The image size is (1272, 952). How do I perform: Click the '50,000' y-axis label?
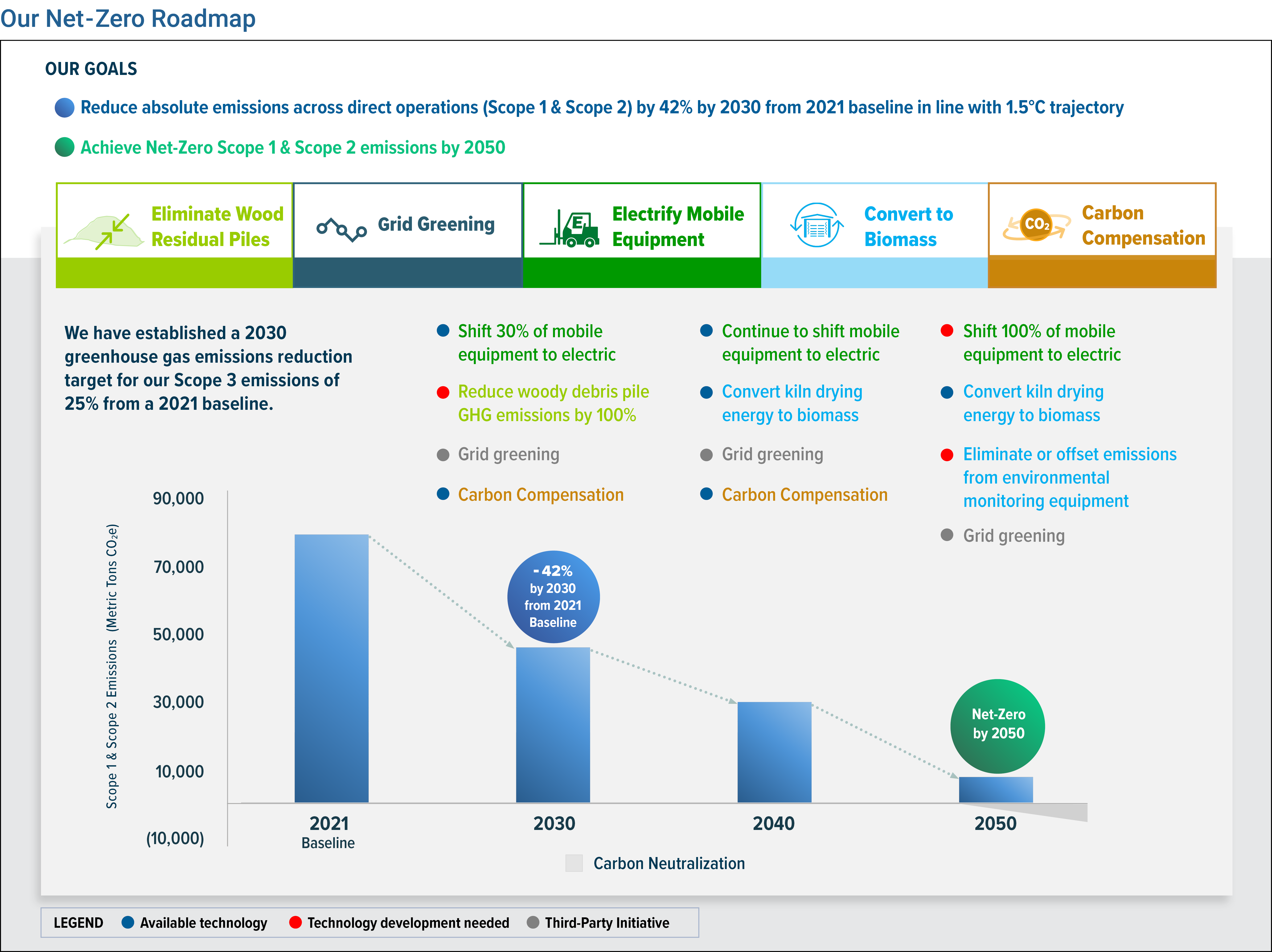tap(178, 634)
